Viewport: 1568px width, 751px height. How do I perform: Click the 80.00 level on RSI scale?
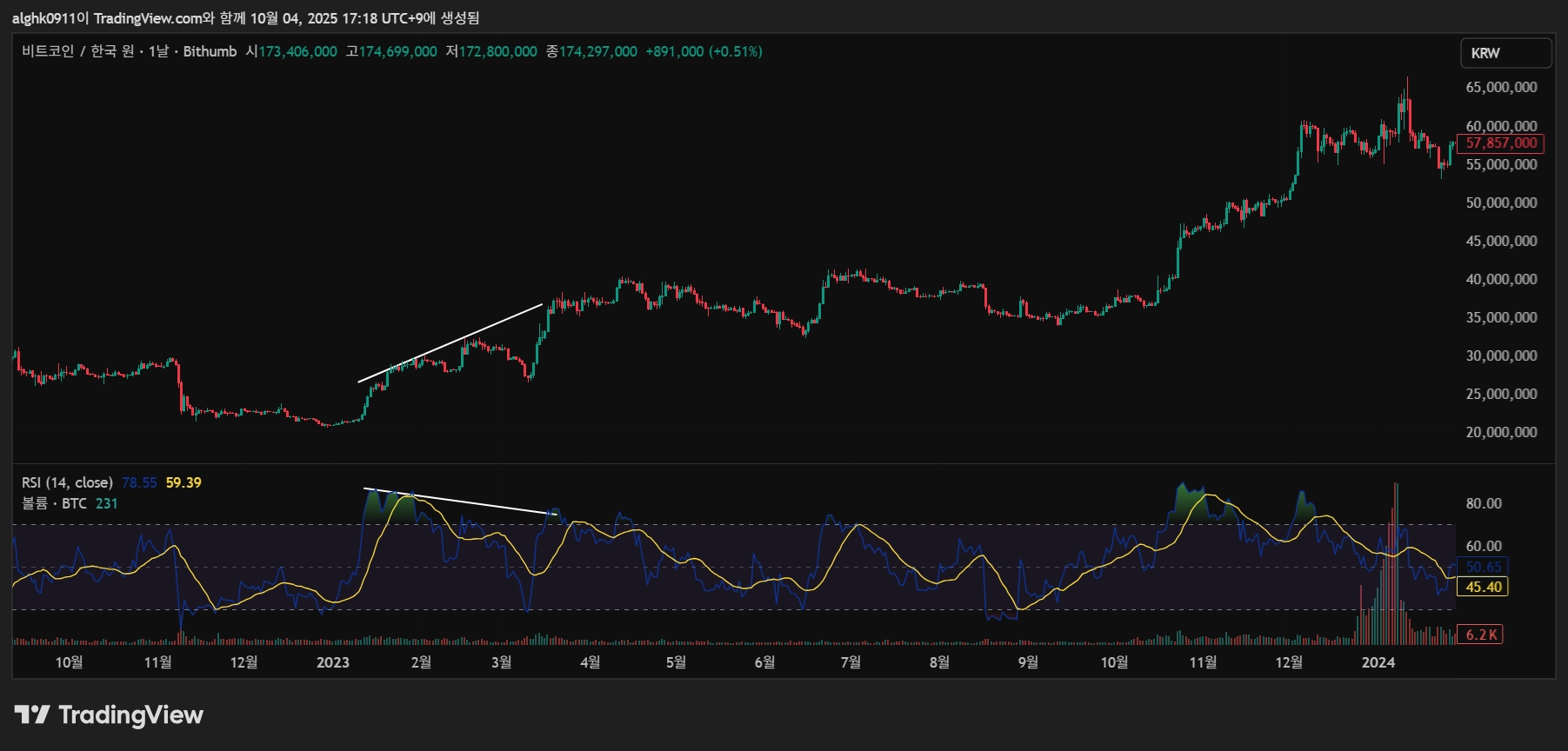coord(1484,503)
